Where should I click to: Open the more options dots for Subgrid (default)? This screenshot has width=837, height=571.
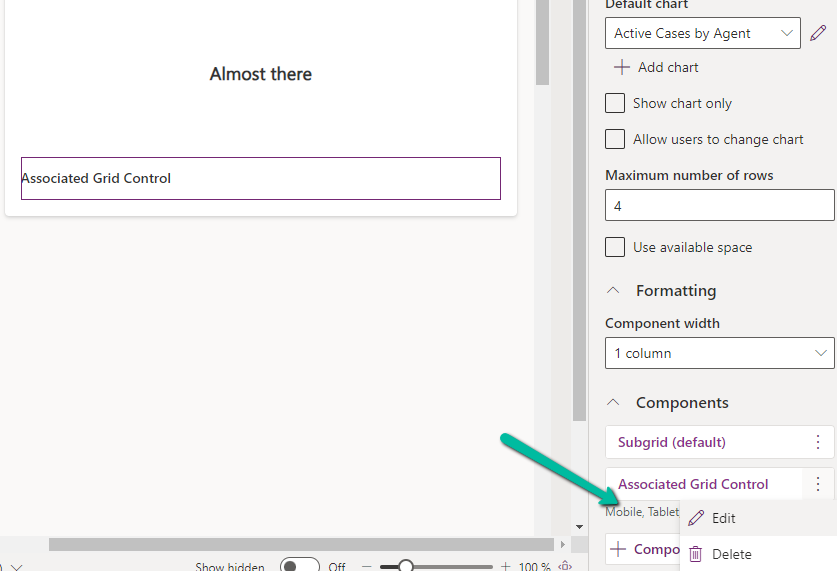818,442
